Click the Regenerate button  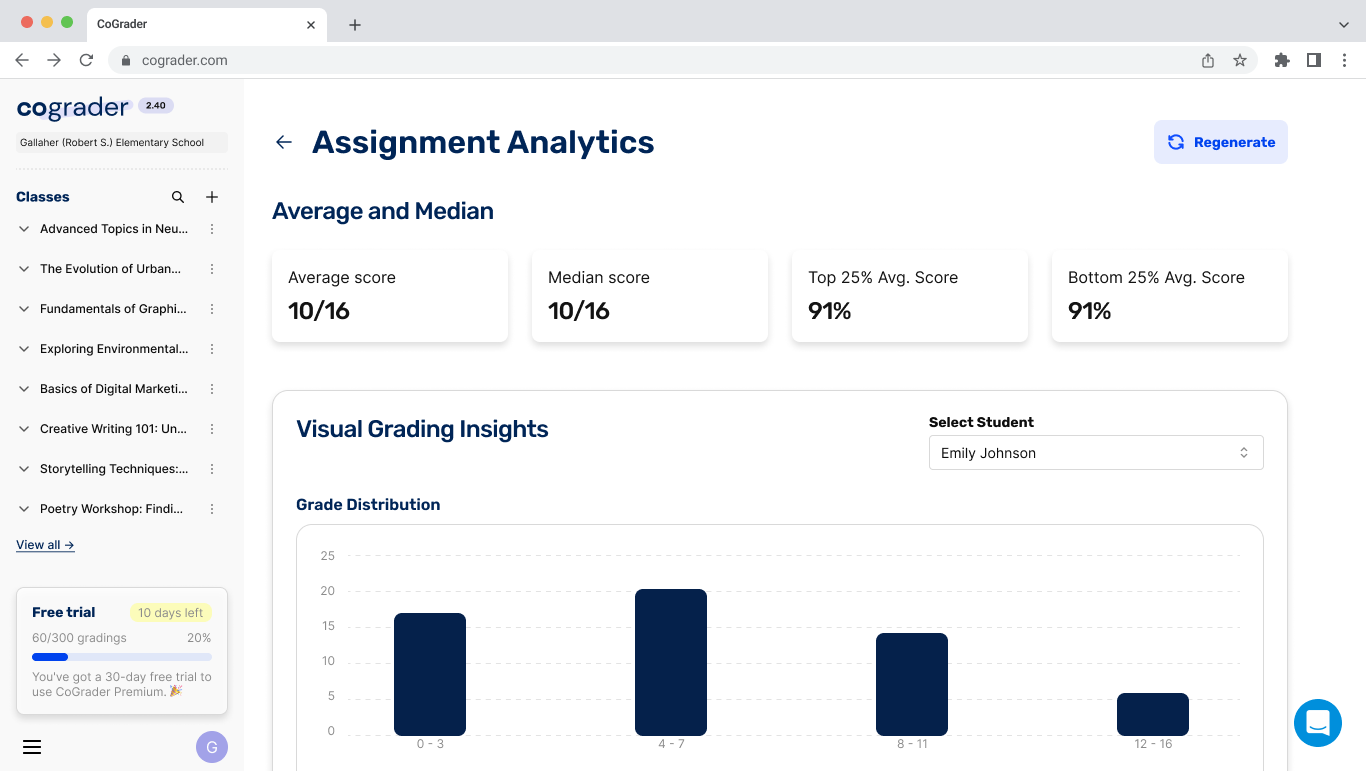point(1220,142)
